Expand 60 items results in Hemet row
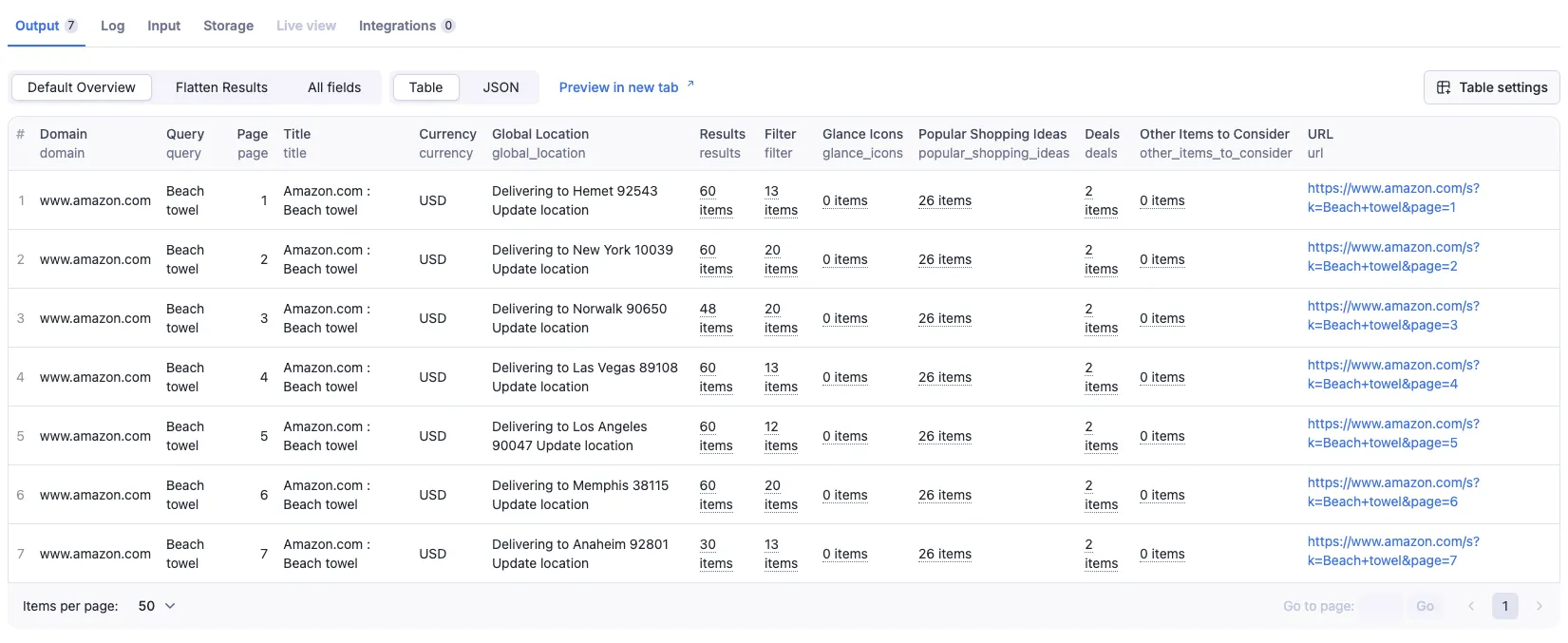Image resolution: width=1568 pixels, height=643 pixels. tap(716, 200)
